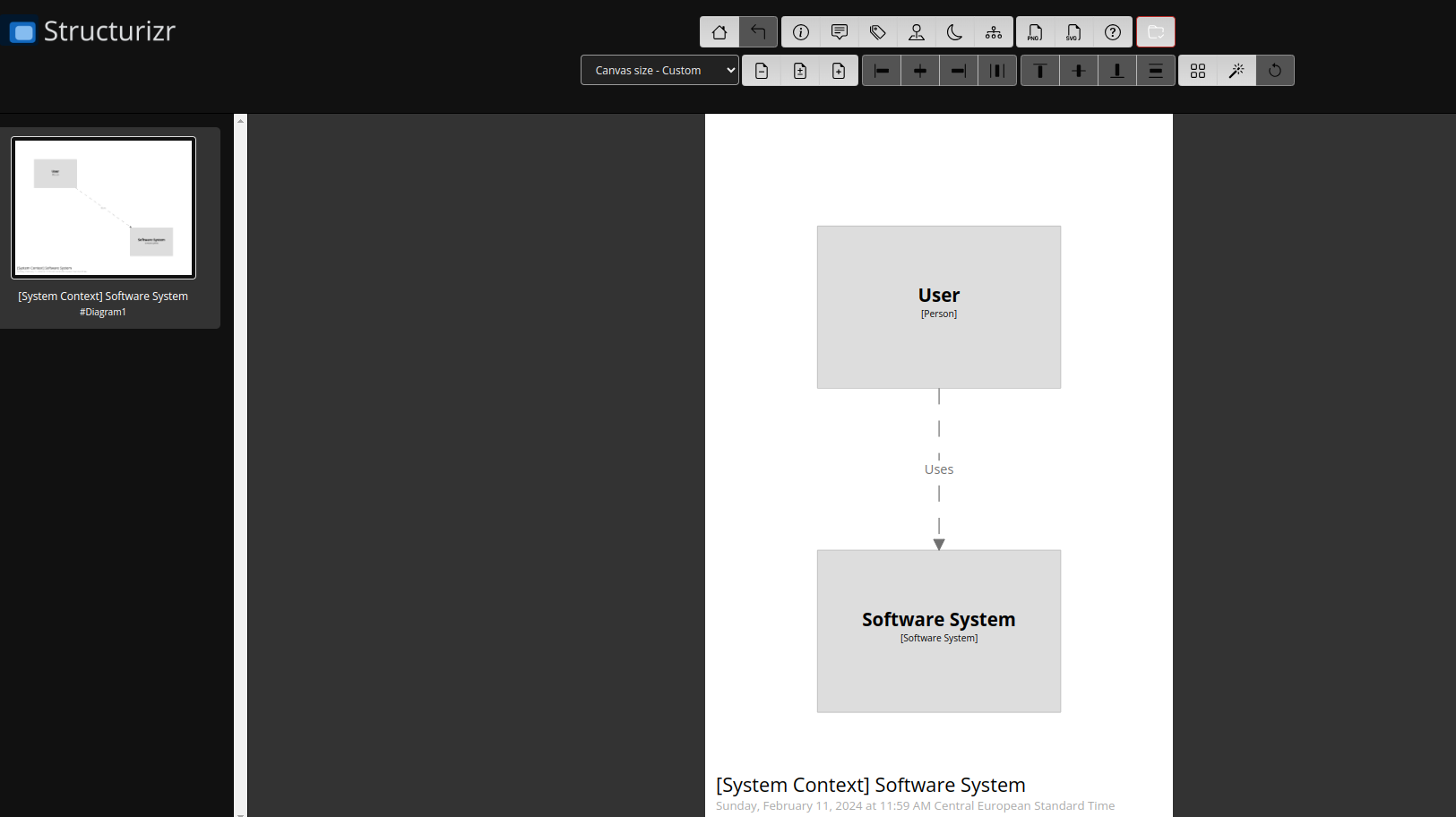Open the comments panel
This screenshot has height=817, width=1456.
click(x=839, y=31)
